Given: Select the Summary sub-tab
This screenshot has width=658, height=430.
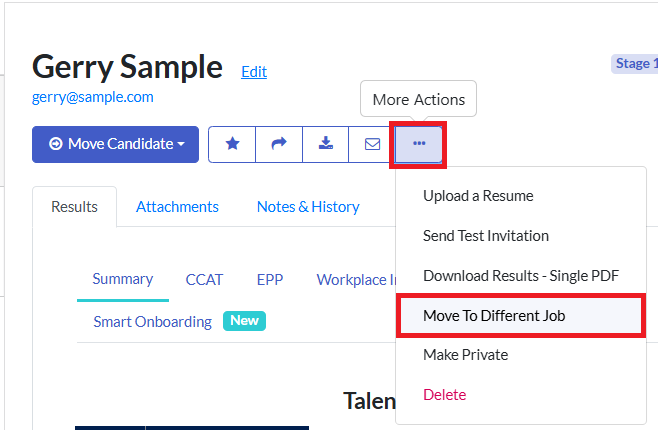Looking at the screenshot, I should pyautogui.click(x=123, y=279).
